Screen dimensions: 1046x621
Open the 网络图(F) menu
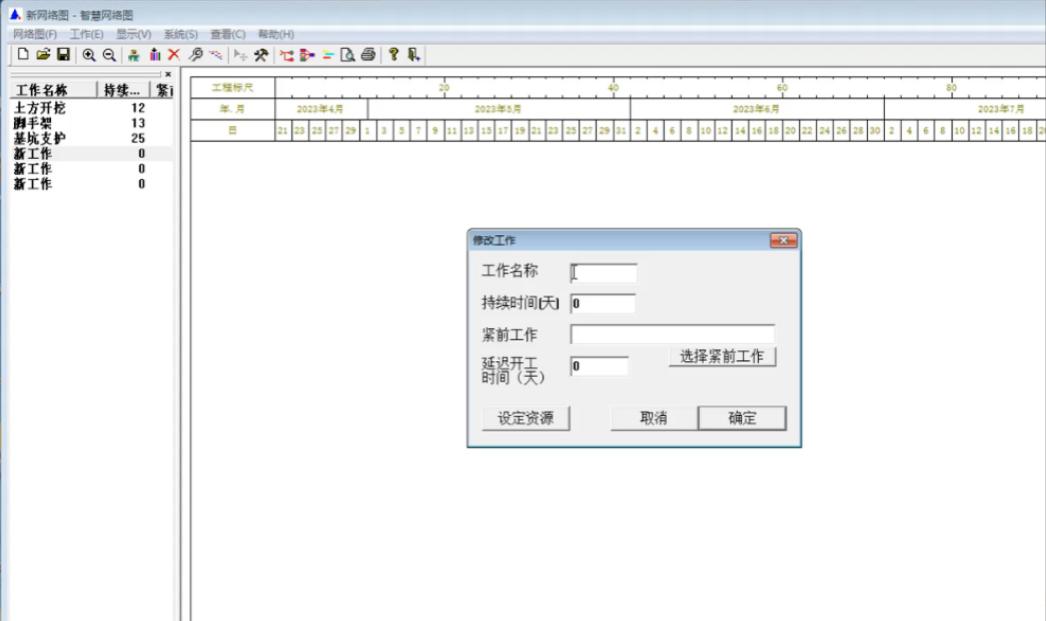pyautogui.click(x=35, y=34)
